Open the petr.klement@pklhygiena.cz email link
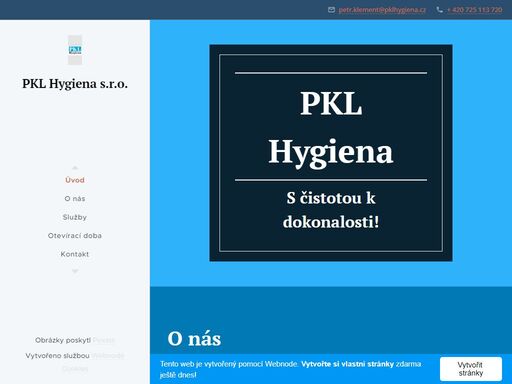 [382, 10]
